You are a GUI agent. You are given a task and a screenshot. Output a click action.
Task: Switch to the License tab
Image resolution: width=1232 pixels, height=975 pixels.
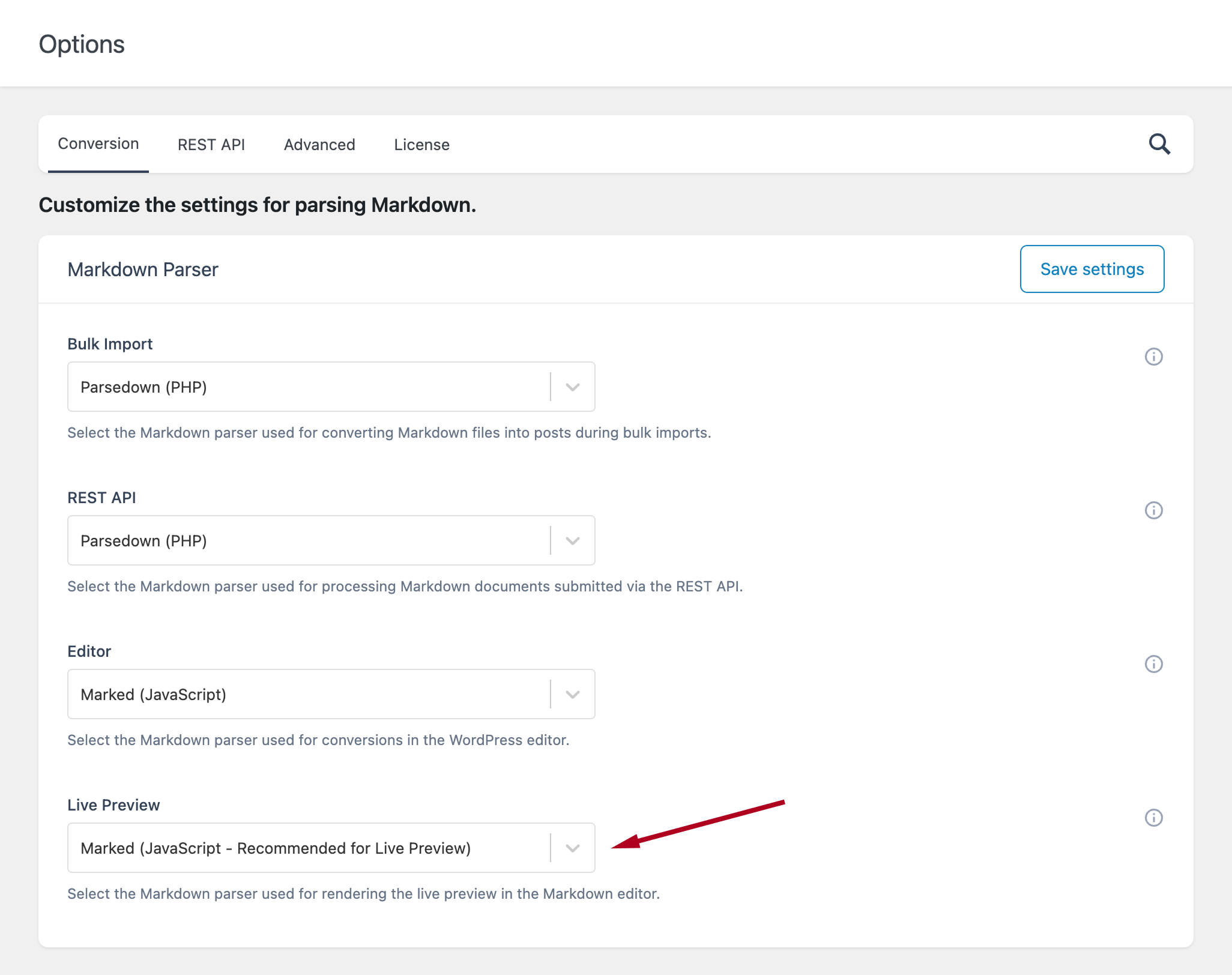coord(421,144)
